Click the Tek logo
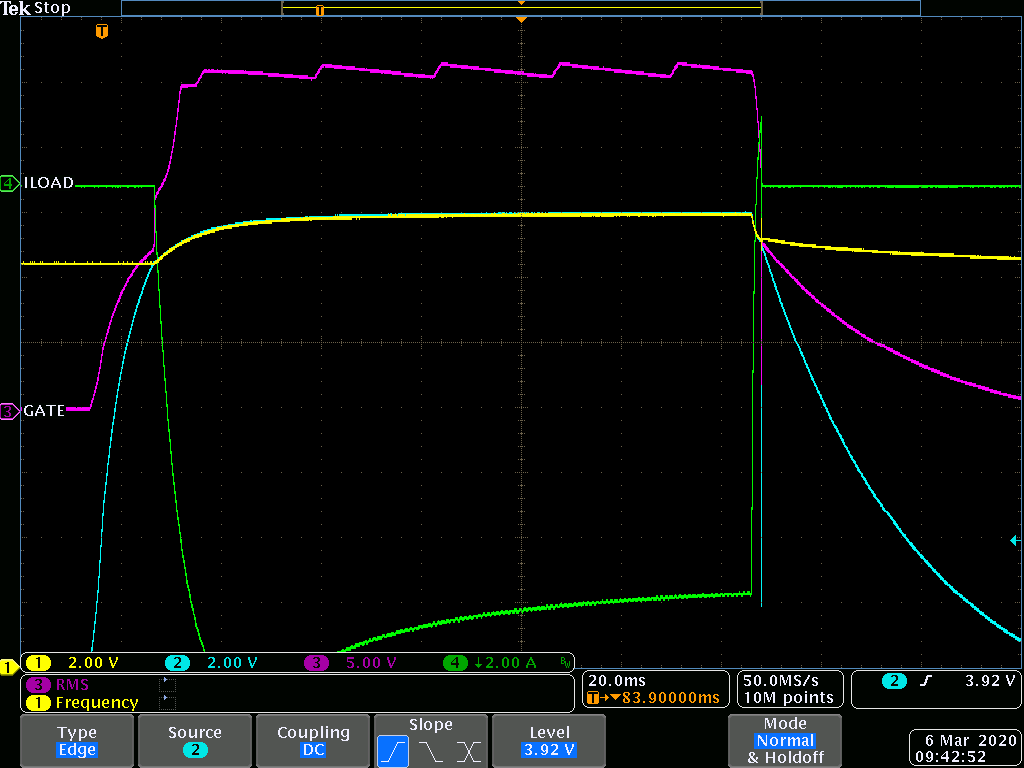This screenshot has width=1024, height=768. point(16,9)
